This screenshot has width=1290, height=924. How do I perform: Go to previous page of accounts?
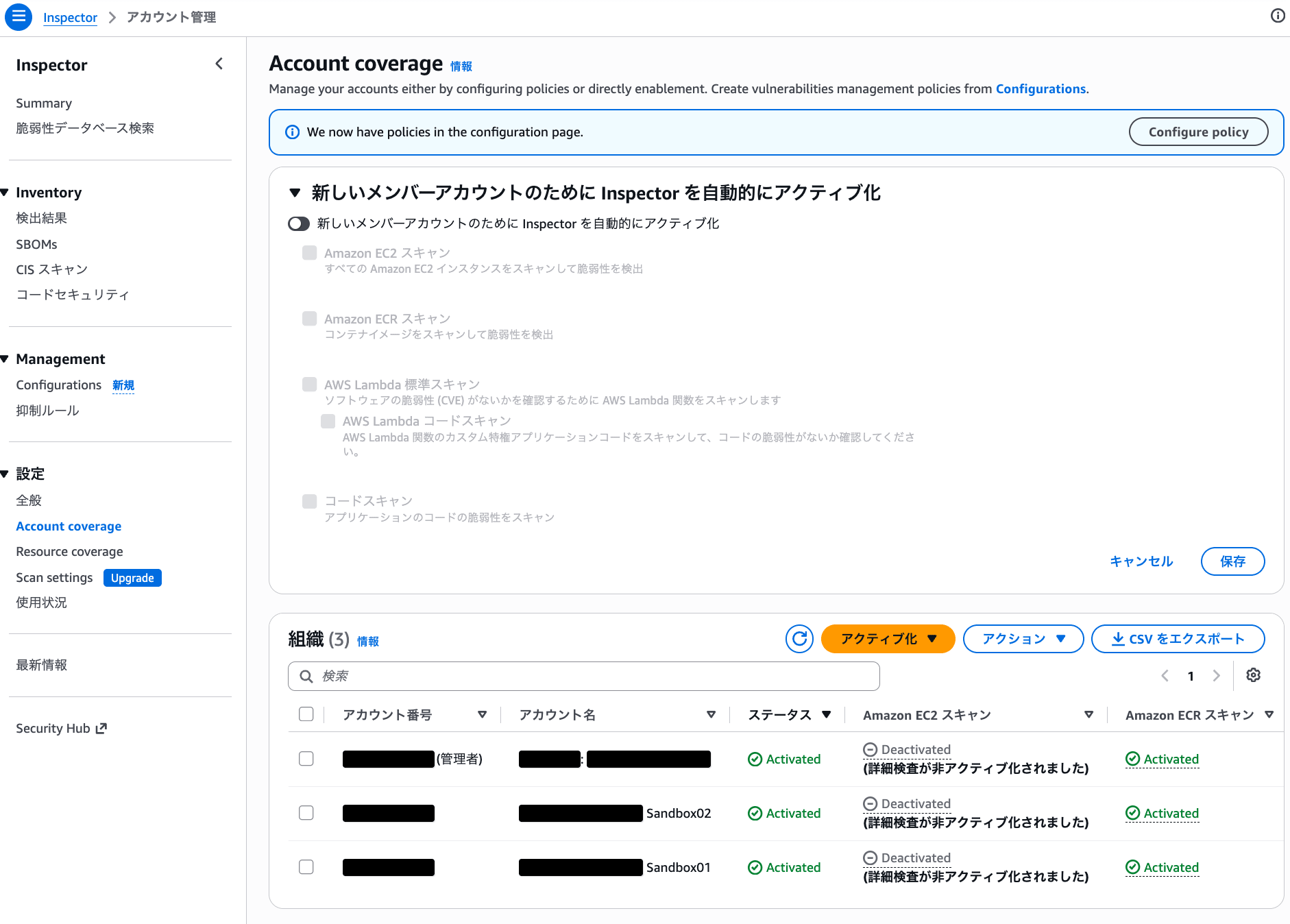[x=1165, y=676]
